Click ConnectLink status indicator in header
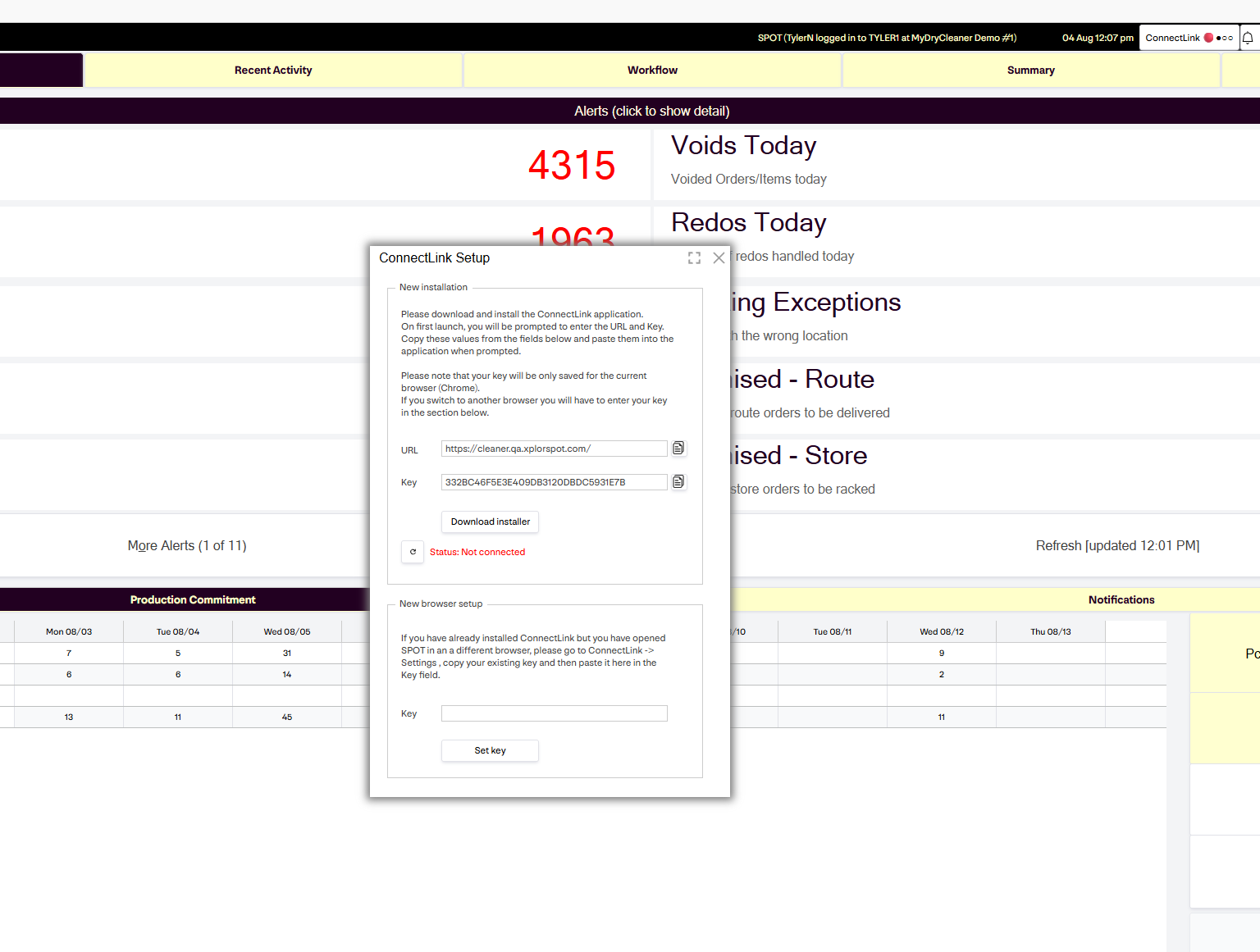Image resolution: width=1260 pixels, height=952 pixels. pyautogui.click(x=1189, y=38)
